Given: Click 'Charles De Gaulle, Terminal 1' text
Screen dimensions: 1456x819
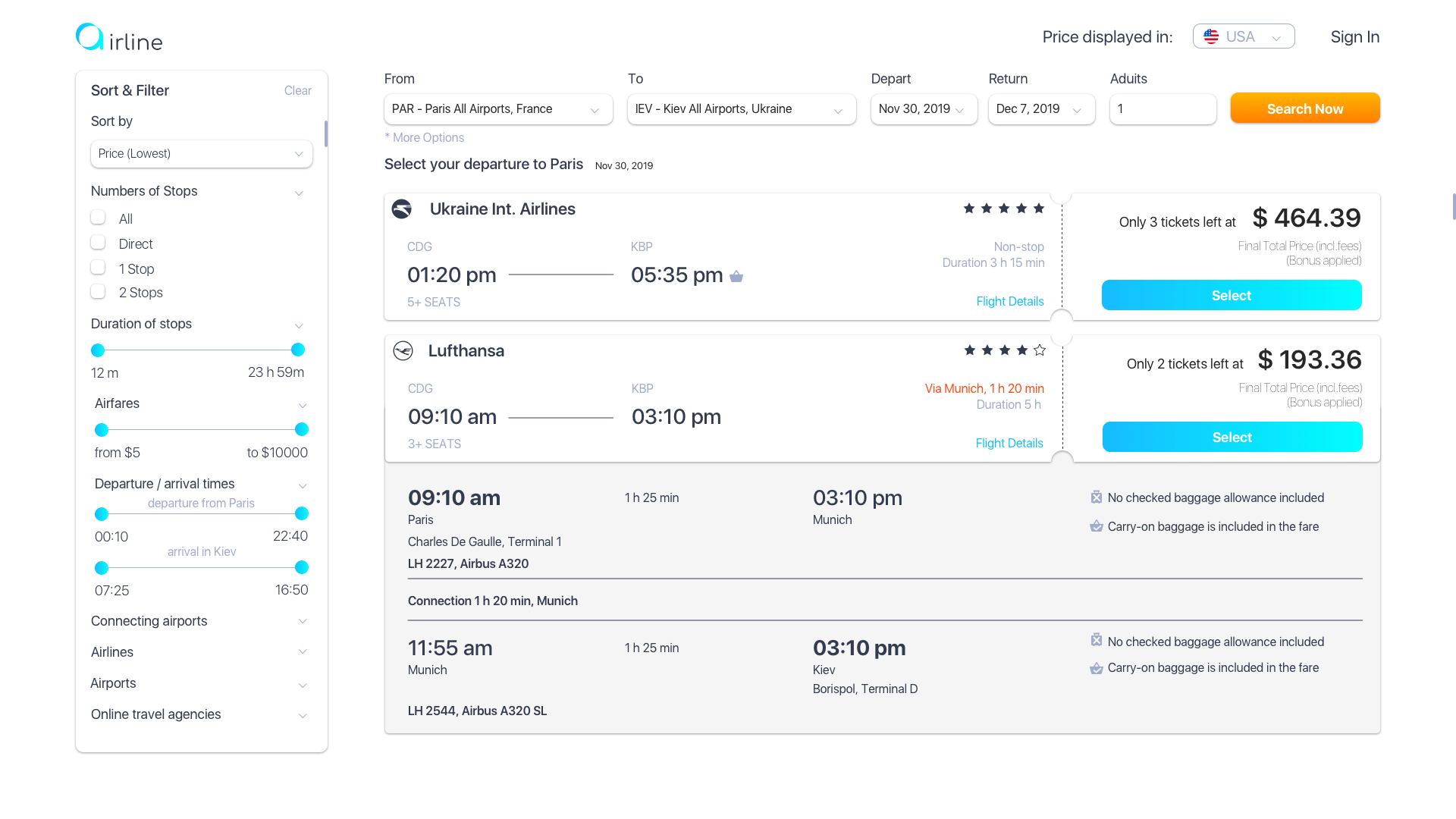Looking at the screenshot, I should (485, 541).
